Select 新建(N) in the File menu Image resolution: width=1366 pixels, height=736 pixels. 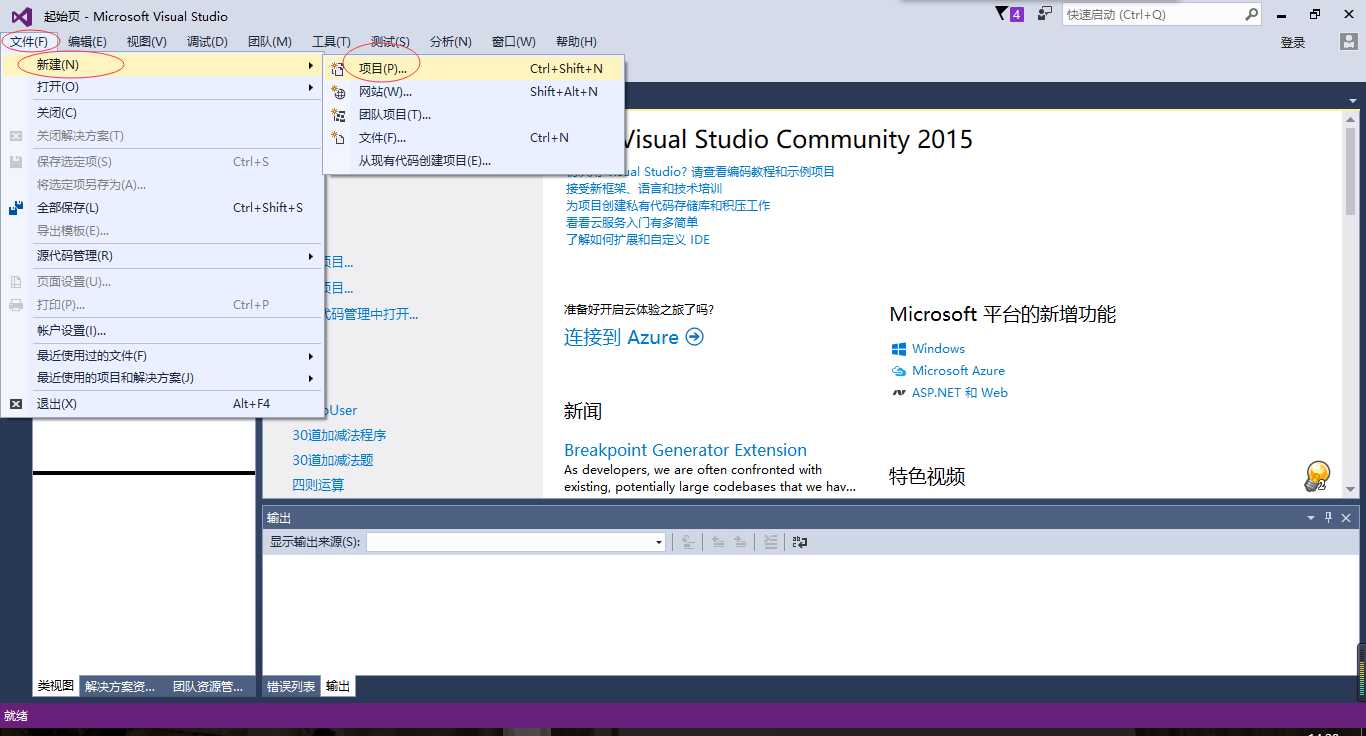coord(163,64)
